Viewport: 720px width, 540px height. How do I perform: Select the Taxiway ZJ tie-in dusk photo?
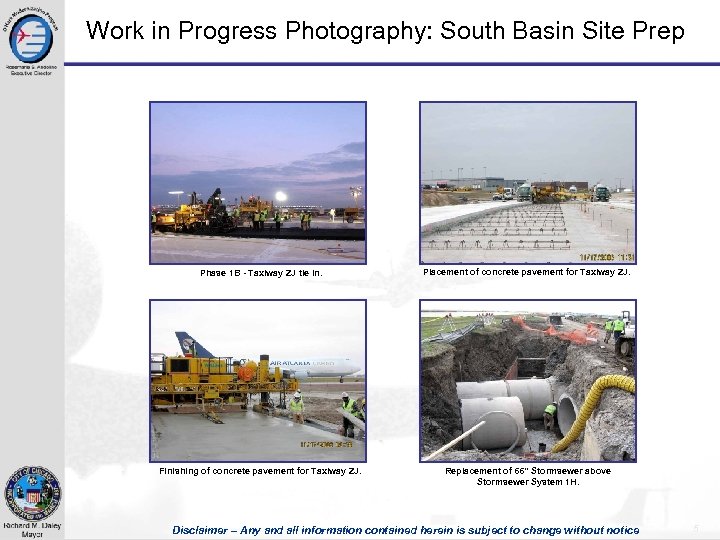click(258, 183)
